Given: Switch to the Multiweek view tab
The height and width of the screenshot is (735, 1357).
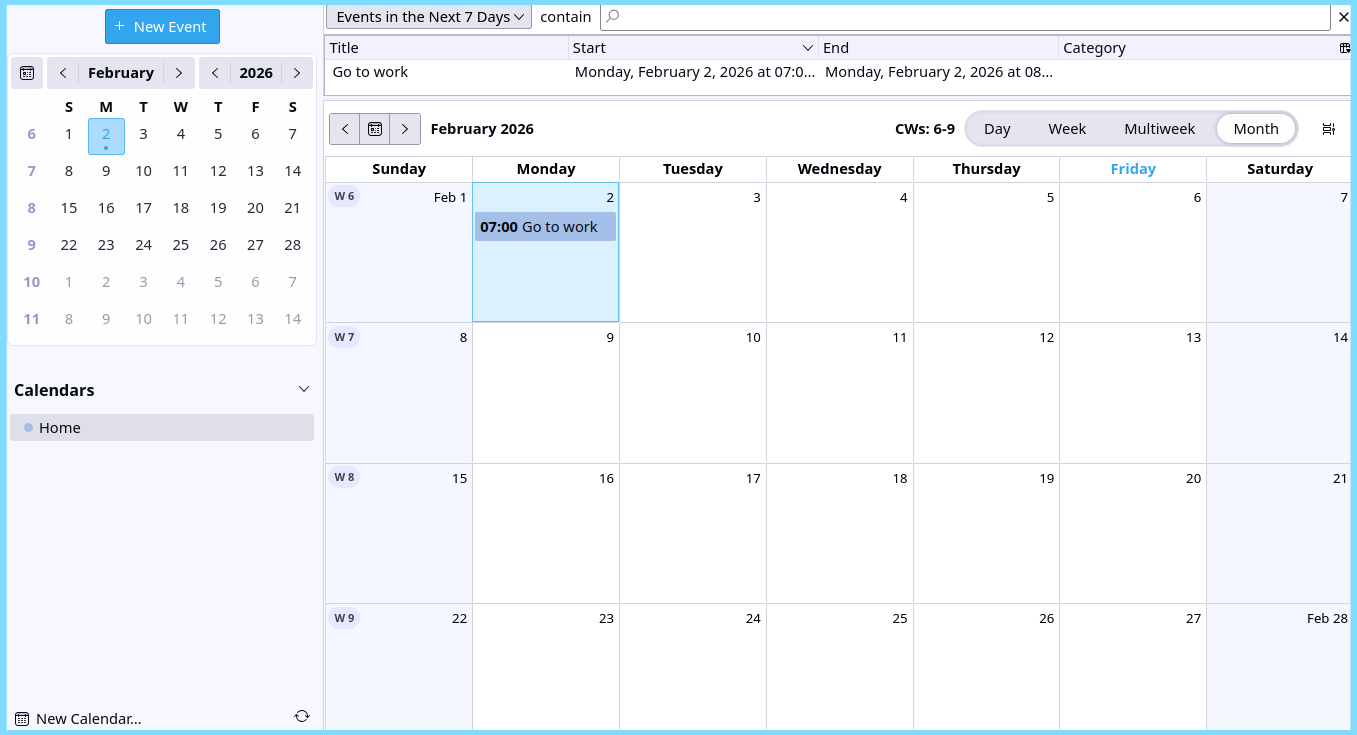Looking at the screenshot, I should 1159,128.
